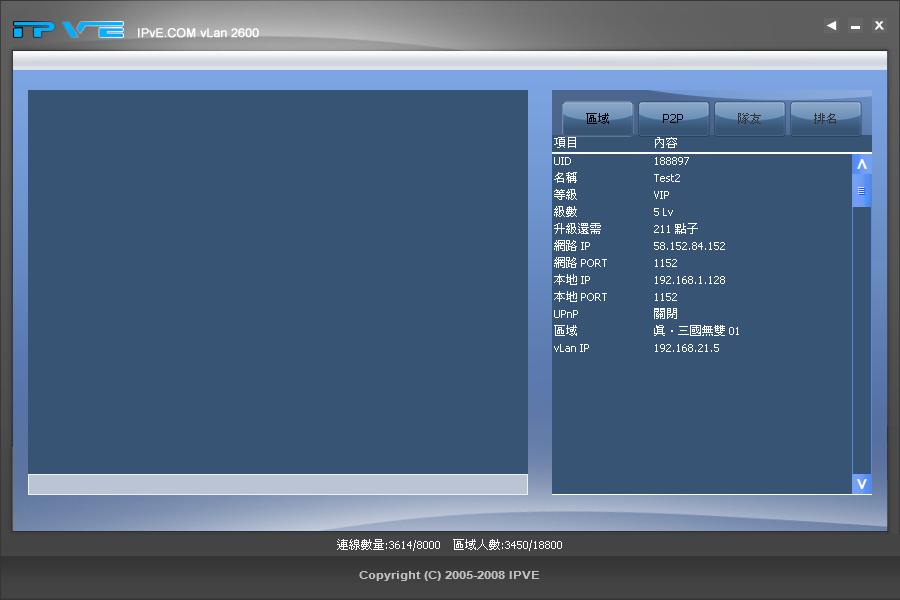This screenshot has width=900, height=600.
Task: Select network IP 58.152.84.152
Action: 689,246
